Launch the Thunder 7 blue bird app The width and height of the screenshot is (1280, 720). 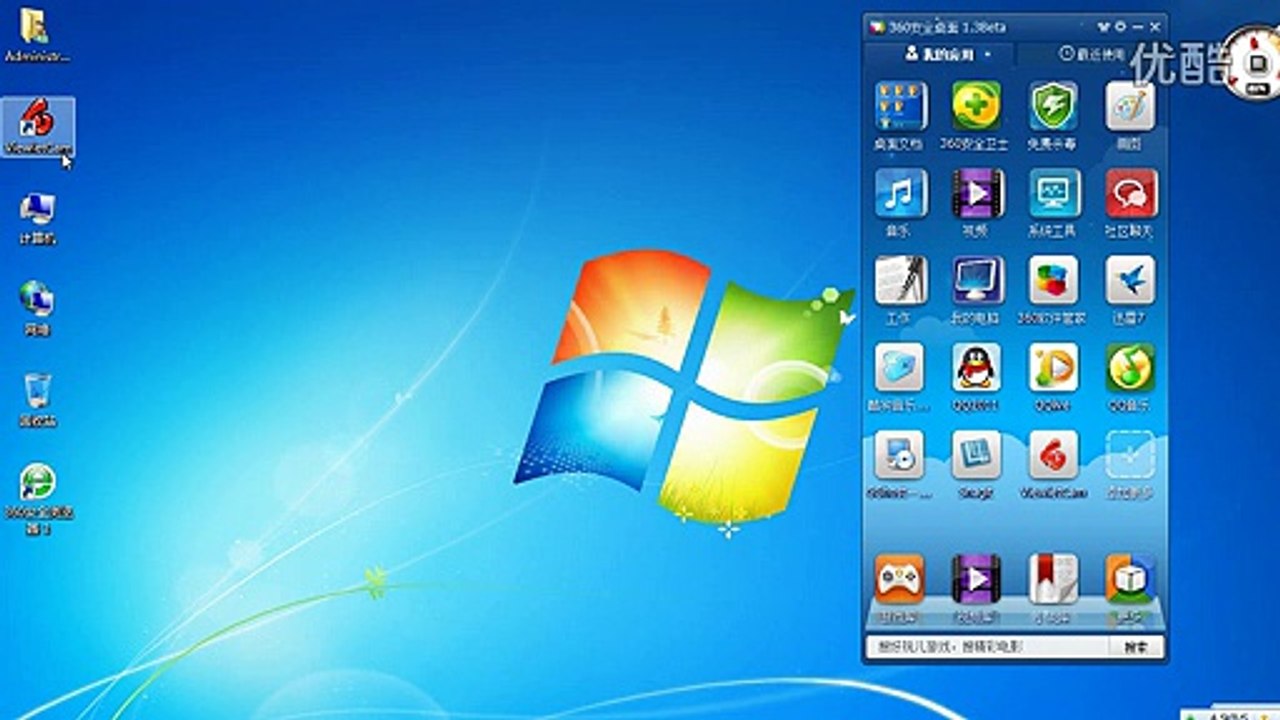1130,281
